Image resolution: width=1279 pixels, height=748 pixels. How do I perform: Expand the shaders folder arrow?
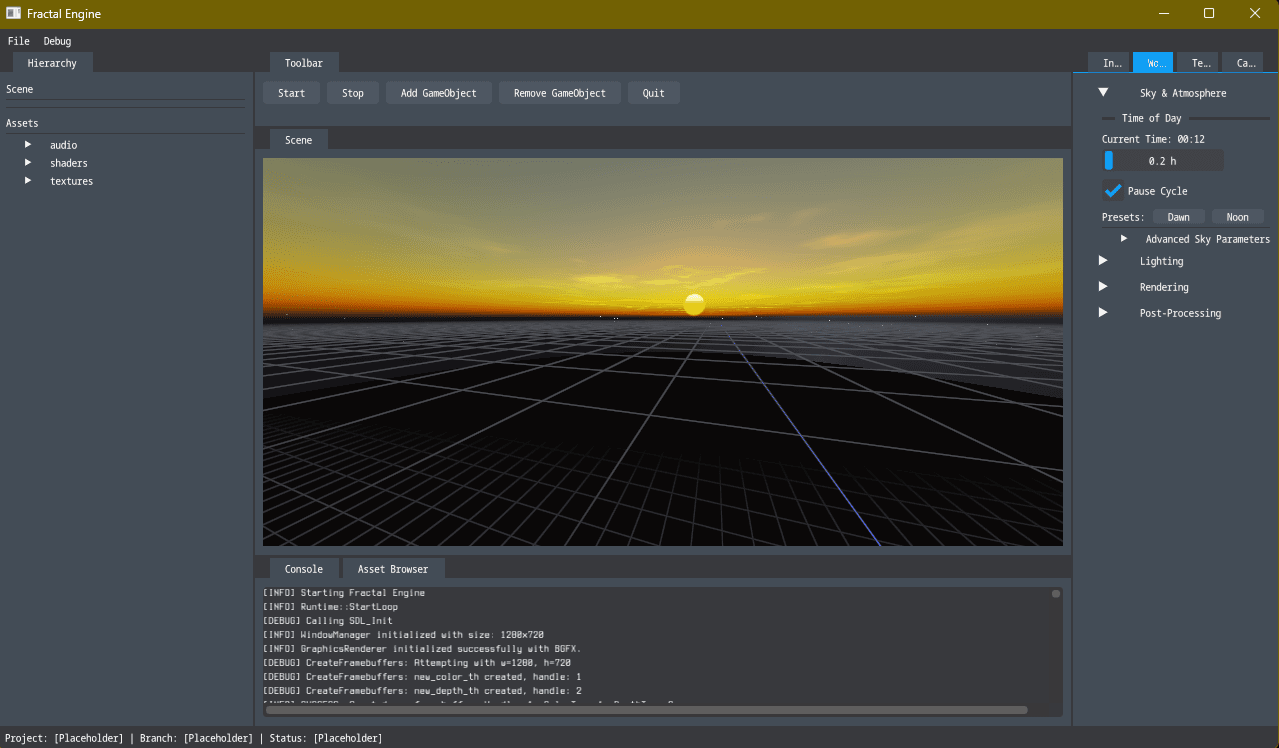click(28, 163)
